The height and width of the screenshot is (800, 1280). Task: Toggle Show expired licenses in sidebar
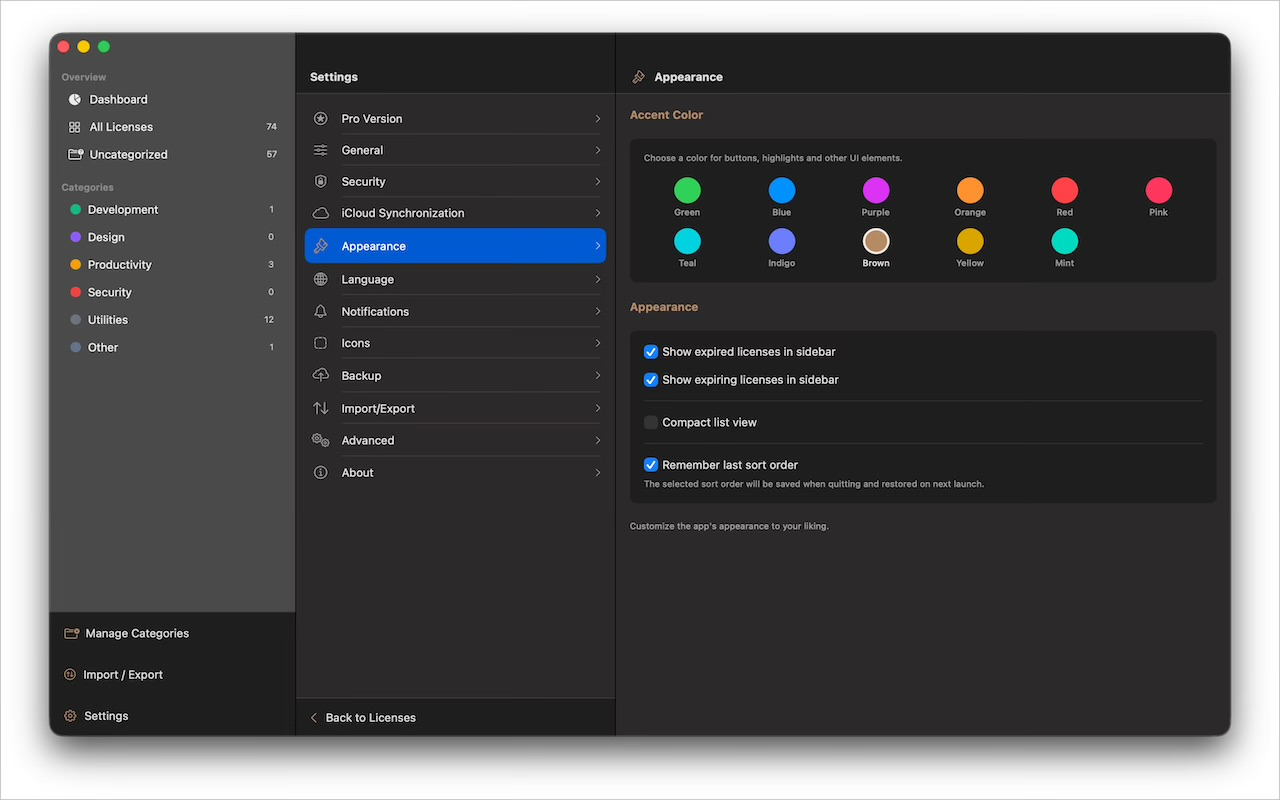(x=651, y=352)
